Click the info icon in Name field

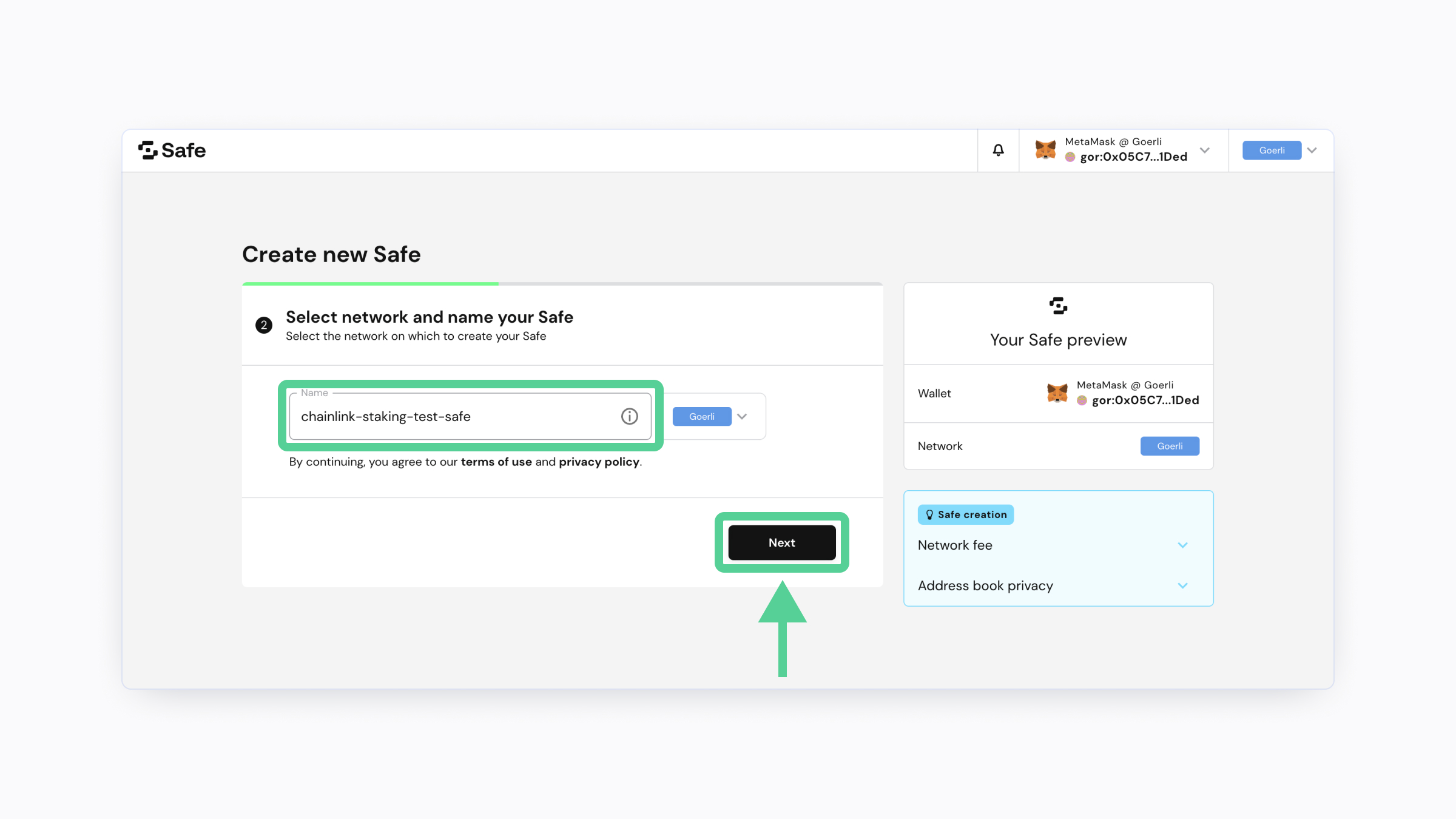(629, 416)
